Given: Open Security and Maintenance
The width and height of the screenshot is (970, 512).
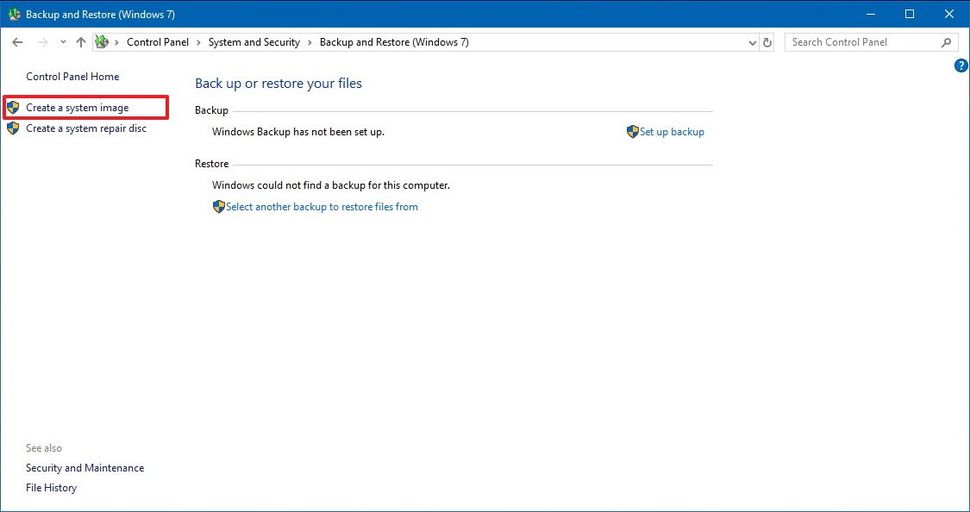Looking at the screenshot, I should [x=85, y=468].
